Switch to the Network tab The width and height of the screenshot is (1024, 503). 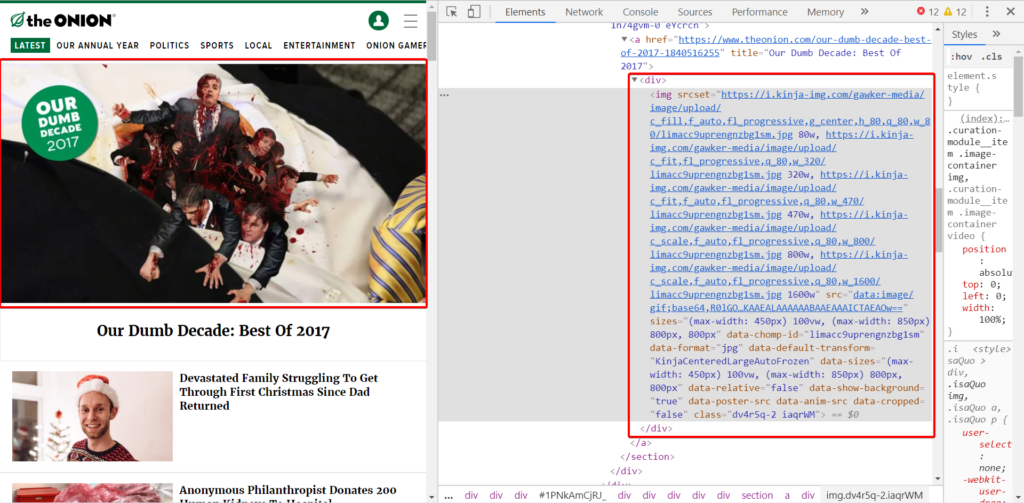point(584,12)
